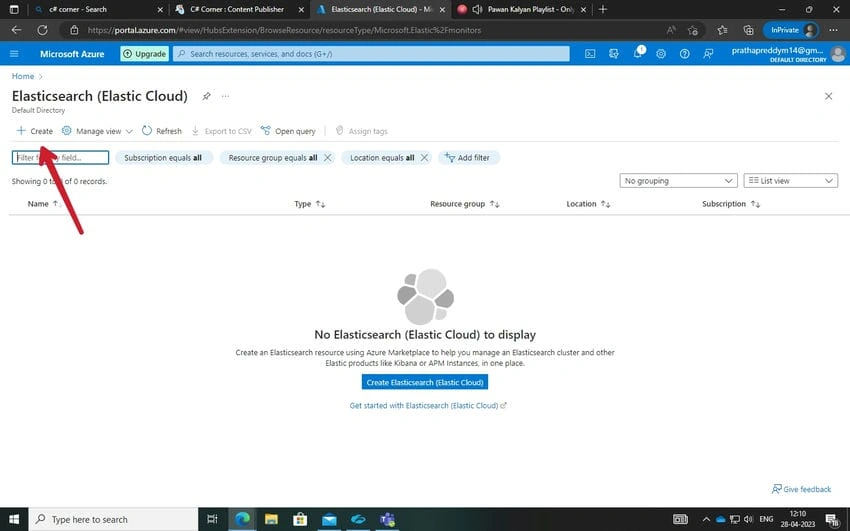Open Mail app from the taskbar
Screen dimensions: 850x531
point(329,519)
